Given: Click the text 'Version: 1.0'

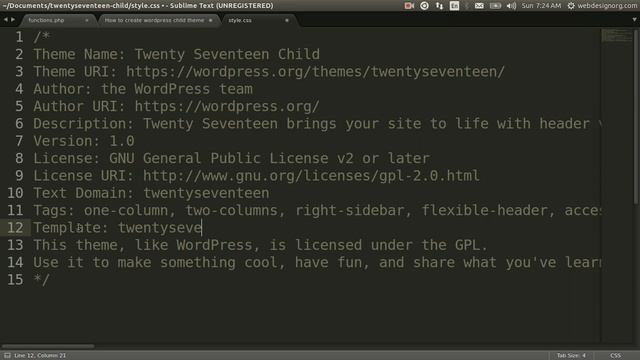Looking at the screenshot, I should pyautogui.click(x=84, y=141).
